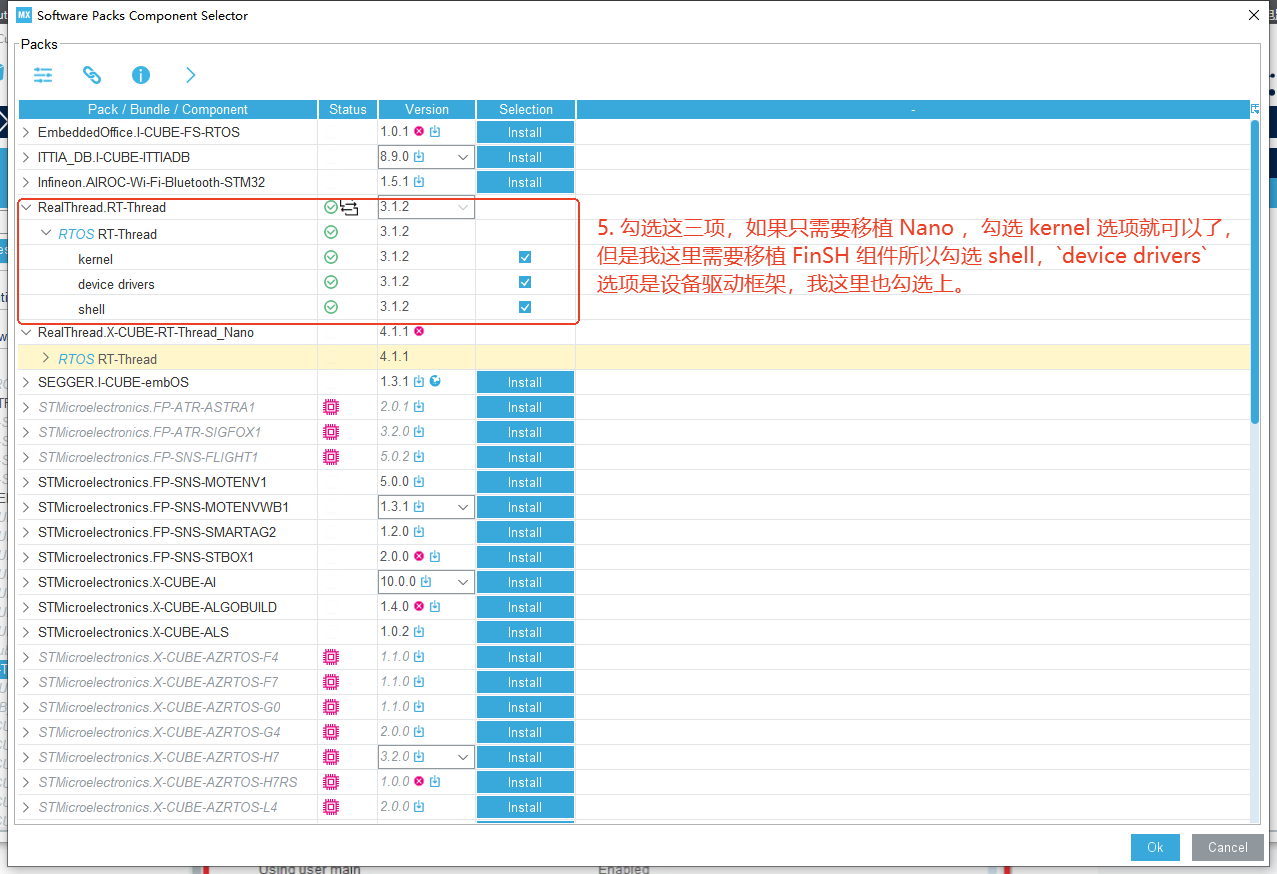Click download icon for Infineon AIROC 1.5.1
Image resolution: width=1277 pixels, height=874 pixels.
pos(419,182)
